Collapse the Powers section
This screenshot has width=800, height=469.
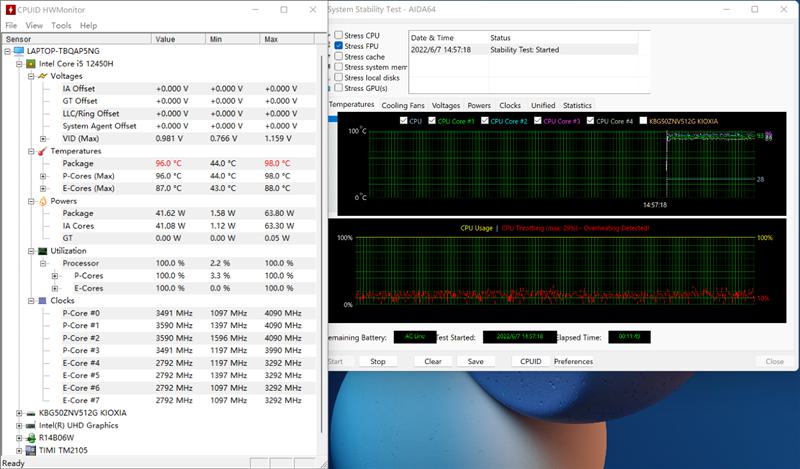click(31, 201)
